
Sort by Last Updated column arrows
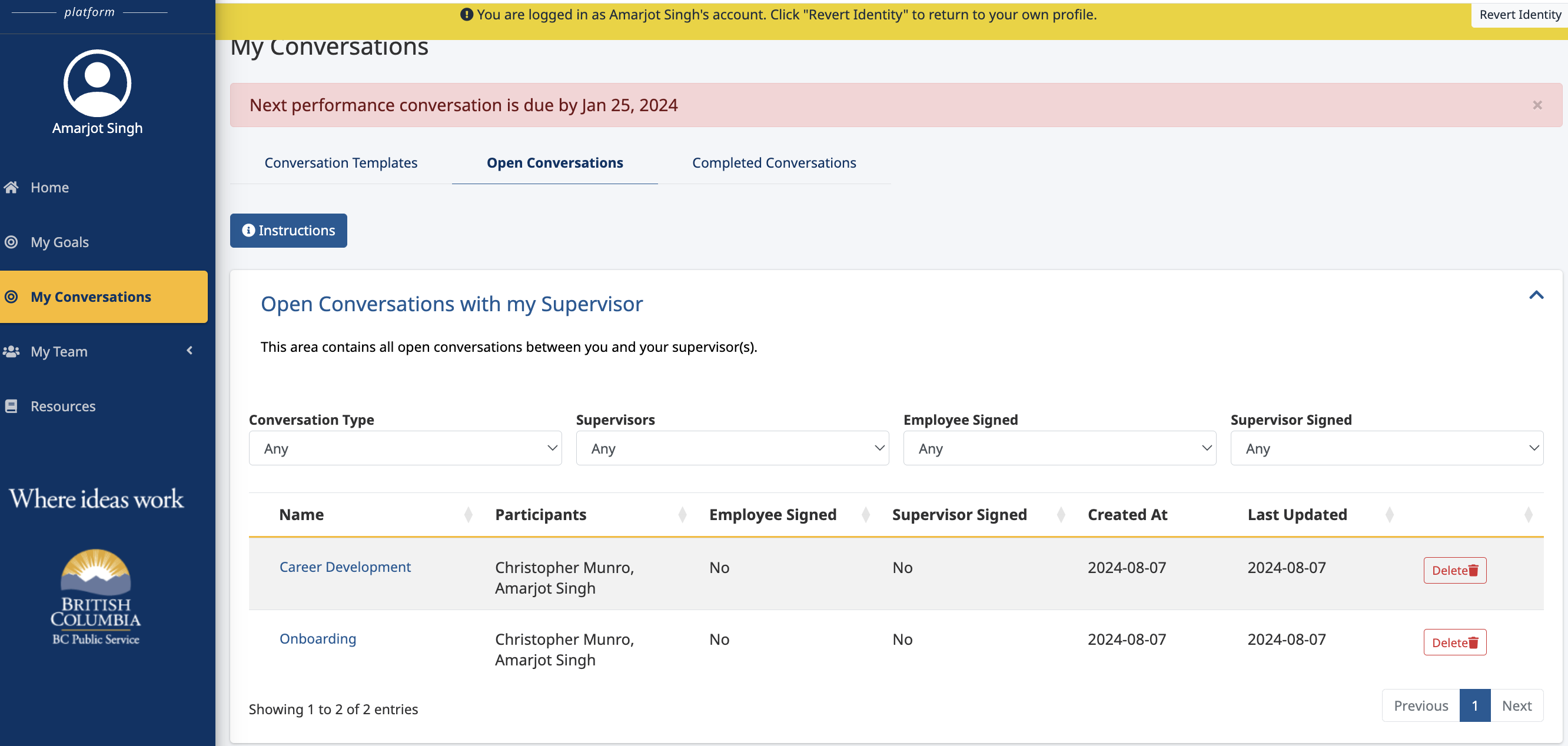point(1390,515)
